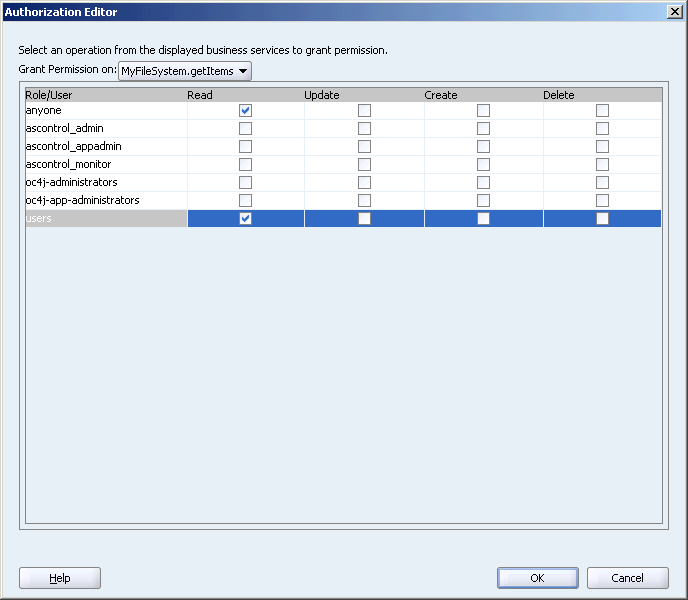
Task: Check Read for oc4j-app-administrators
Action: coord(245,201)
